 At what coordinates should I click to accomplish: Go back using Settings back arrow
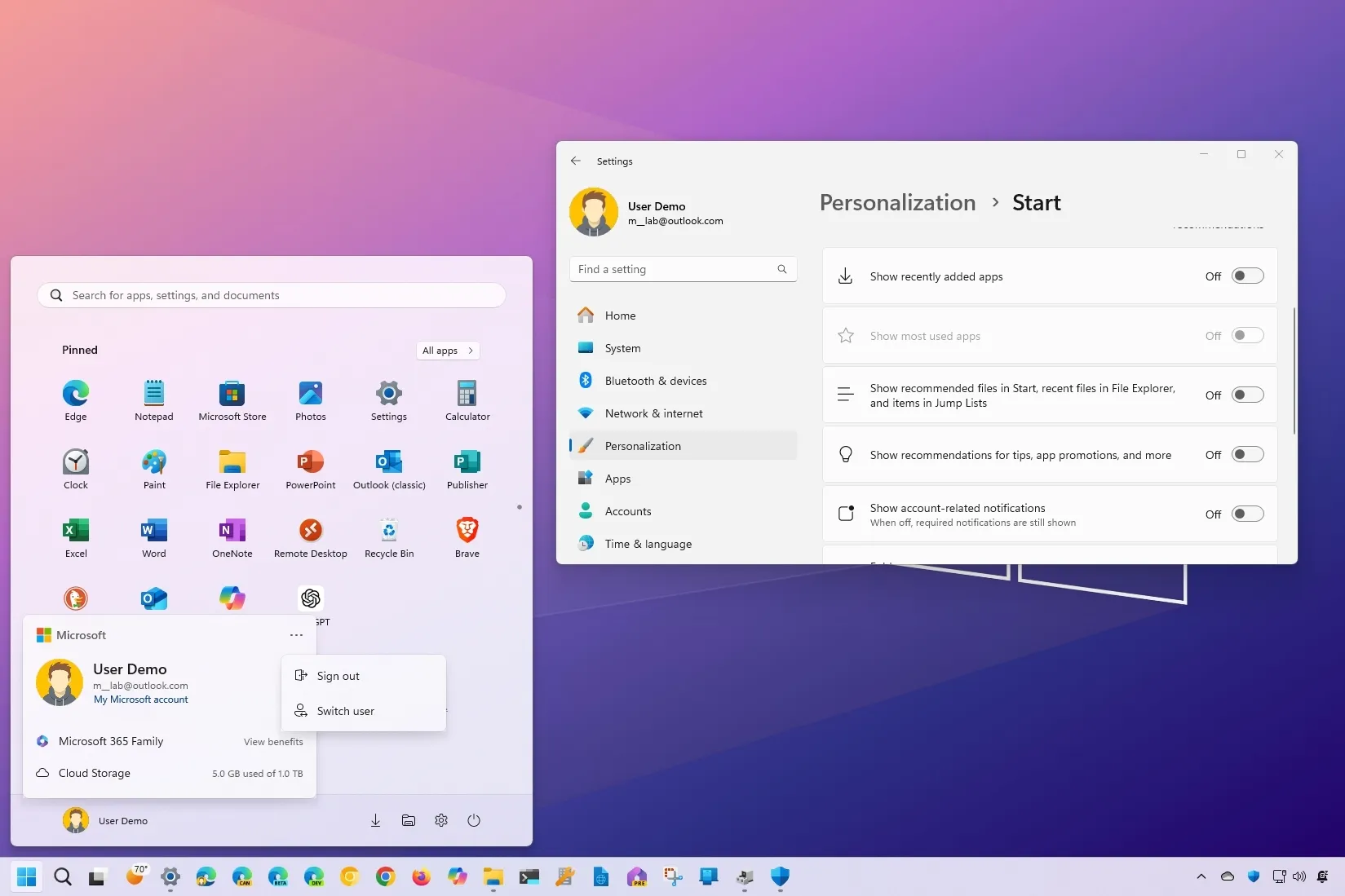tap(576, 161)
